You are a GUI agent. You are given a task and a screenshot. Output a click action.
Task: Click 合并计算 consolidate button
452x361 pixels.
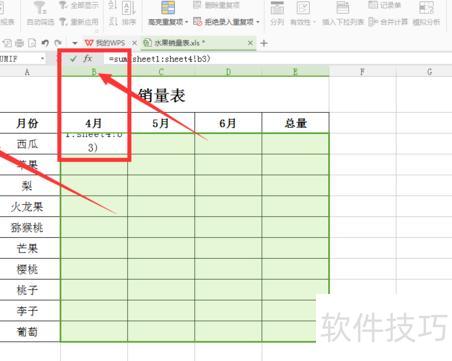click(x=388, y=22)
